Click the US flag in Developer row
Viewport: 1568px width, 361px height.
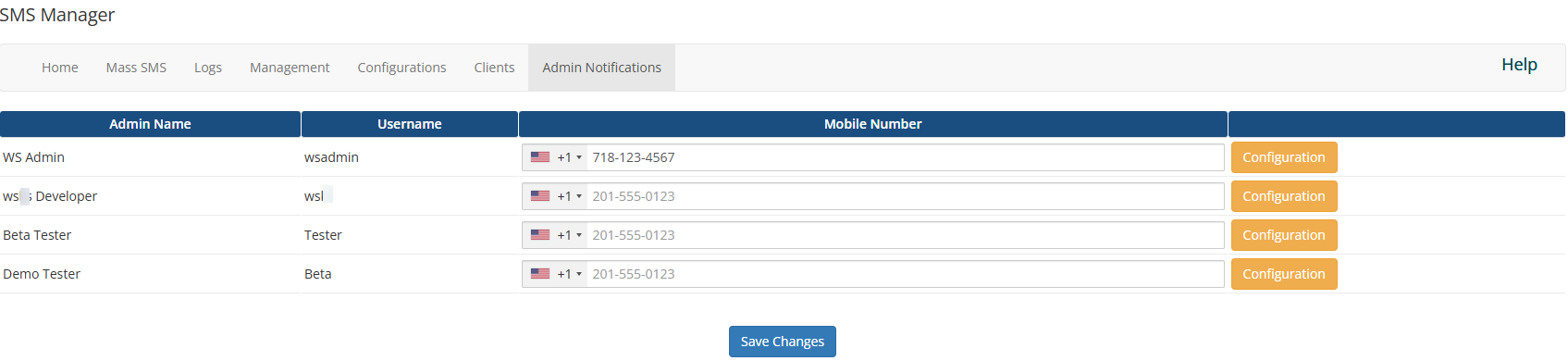tap(540, 196)
